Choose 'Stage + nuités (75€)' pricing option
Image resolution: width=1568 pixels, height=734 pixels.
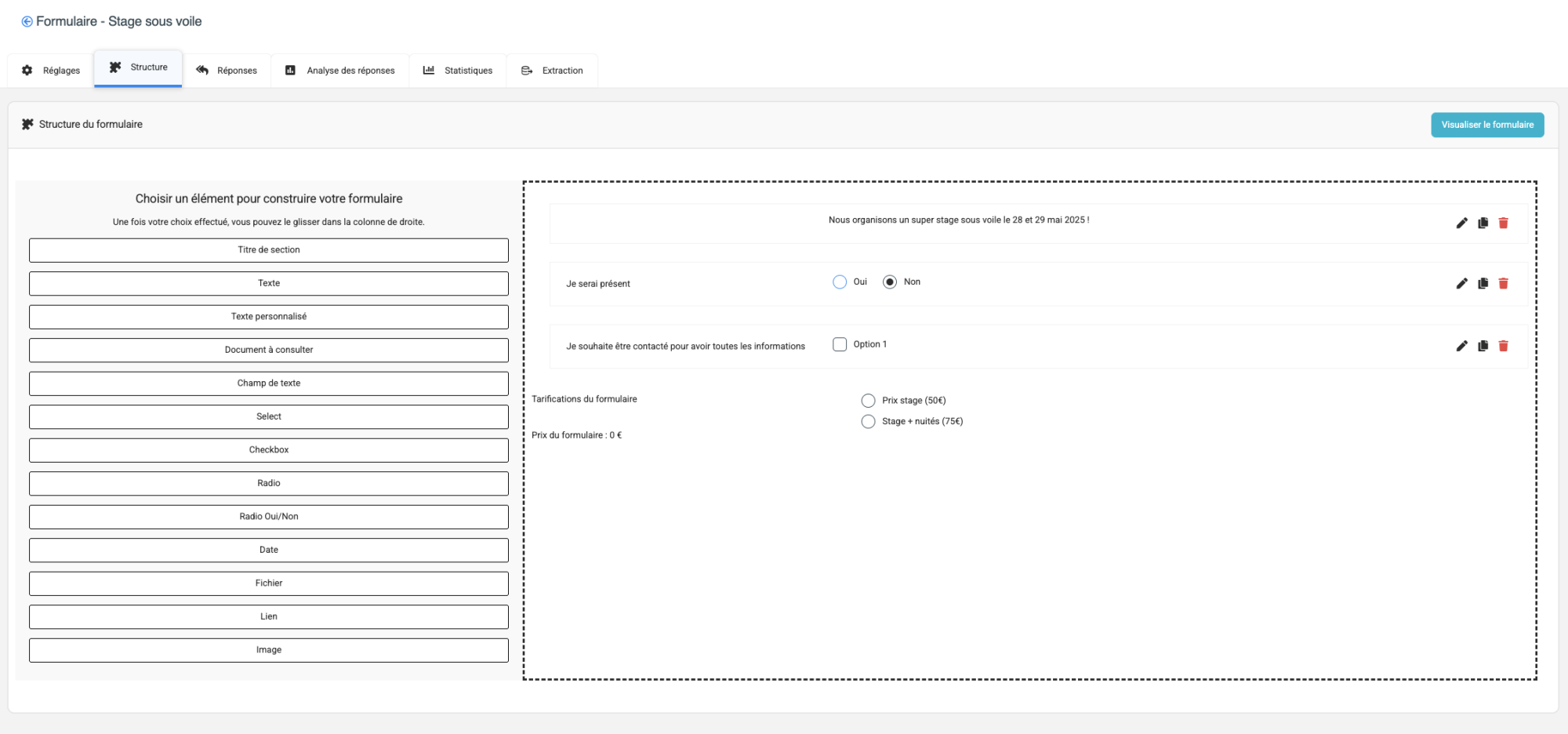tap(868, 422)
